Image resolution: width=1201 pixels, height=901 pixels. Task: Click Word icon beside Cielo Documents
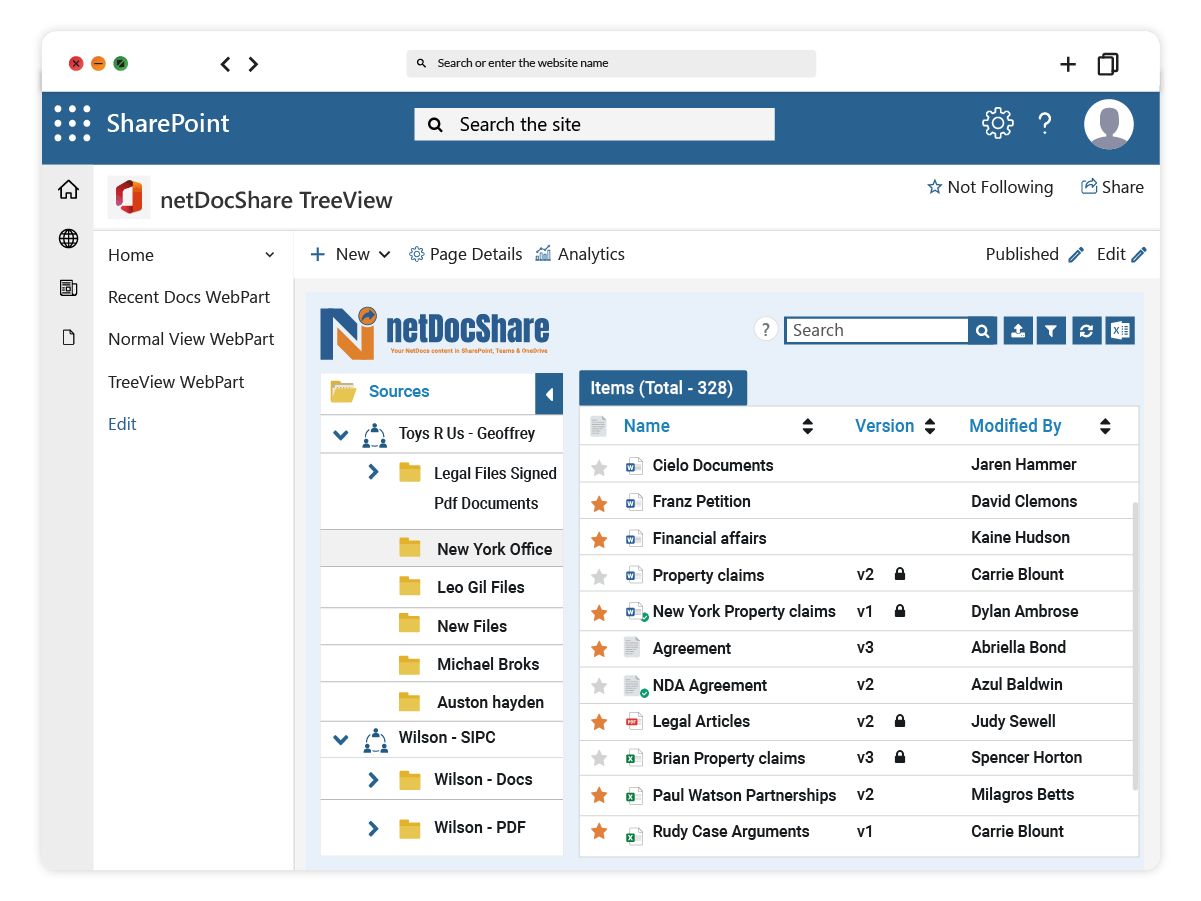tap(633, 466)
